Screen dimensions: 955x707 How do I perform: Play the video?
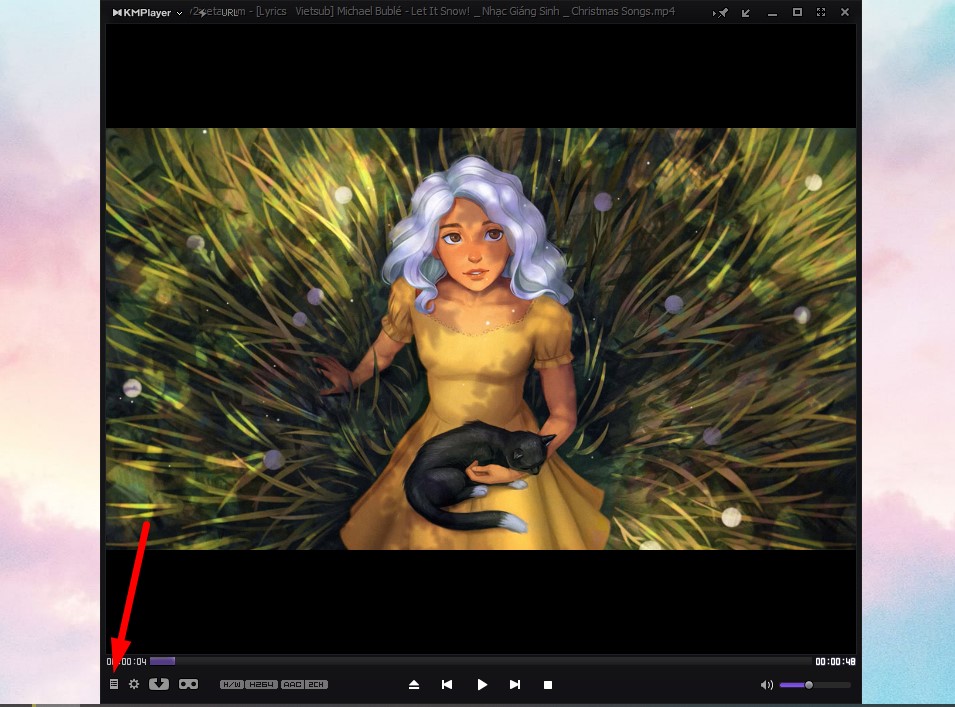click(x=482, y=685)
